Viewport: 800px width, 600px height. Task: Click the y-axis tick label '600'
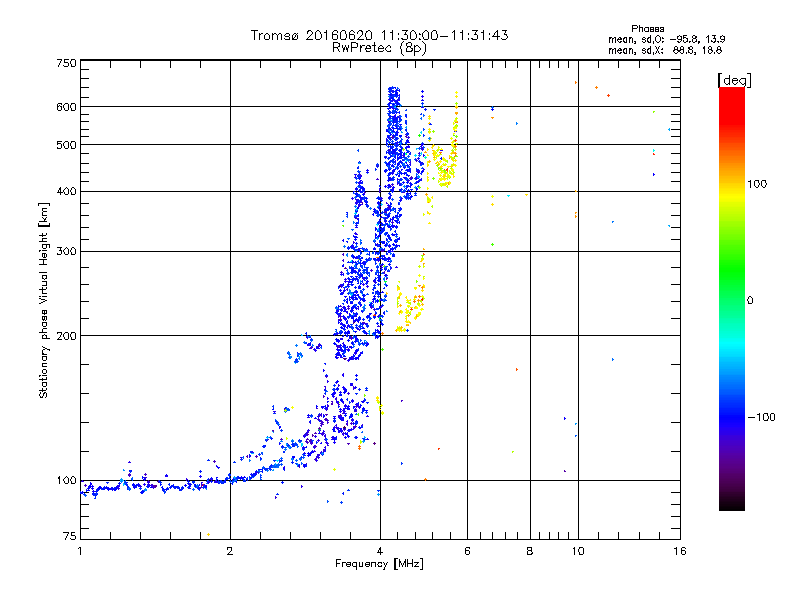point(66,107)
